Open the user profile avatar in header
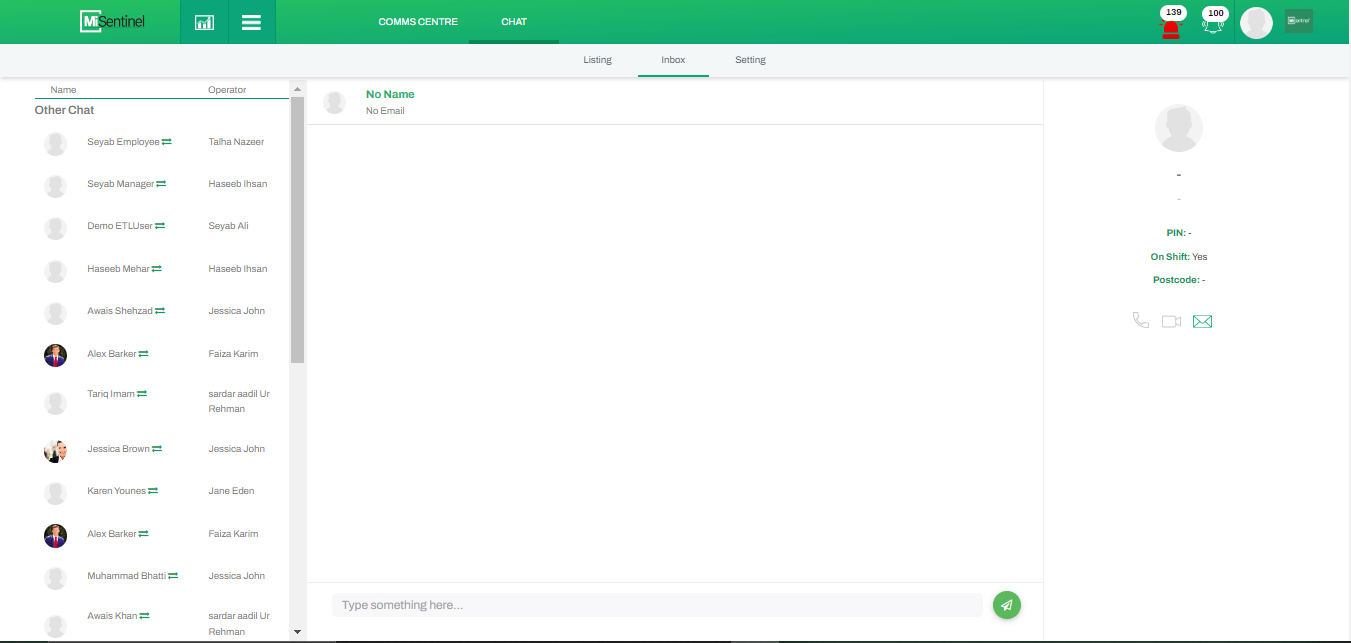 pos(1256,23)
